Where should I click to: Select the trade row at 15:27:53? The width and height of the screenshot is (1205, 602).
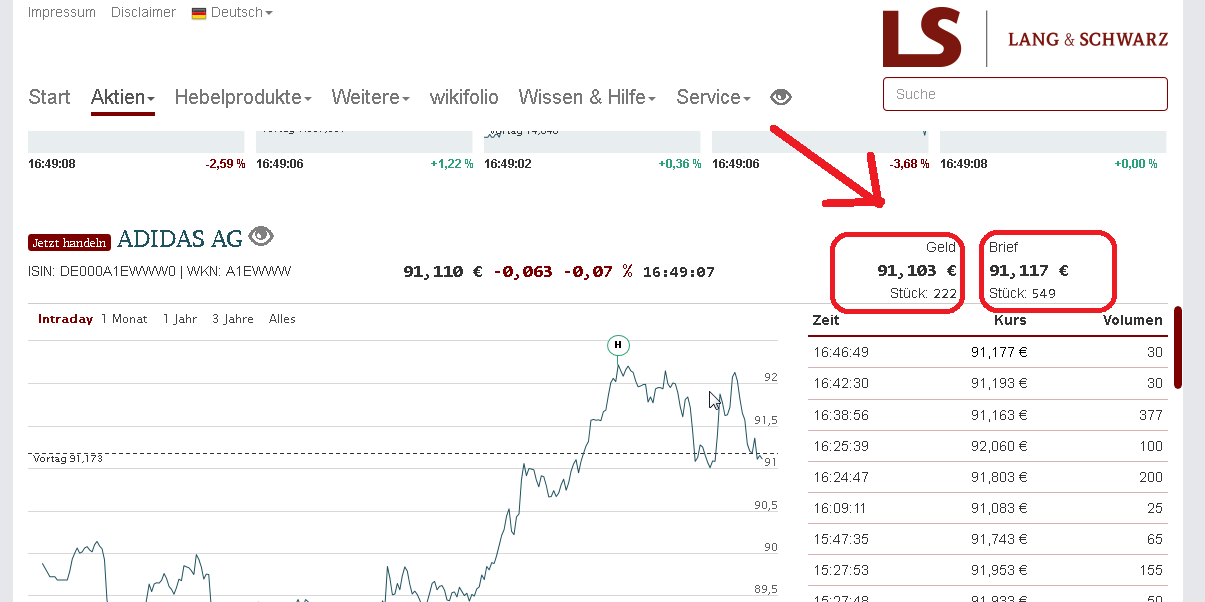point(987,571)
